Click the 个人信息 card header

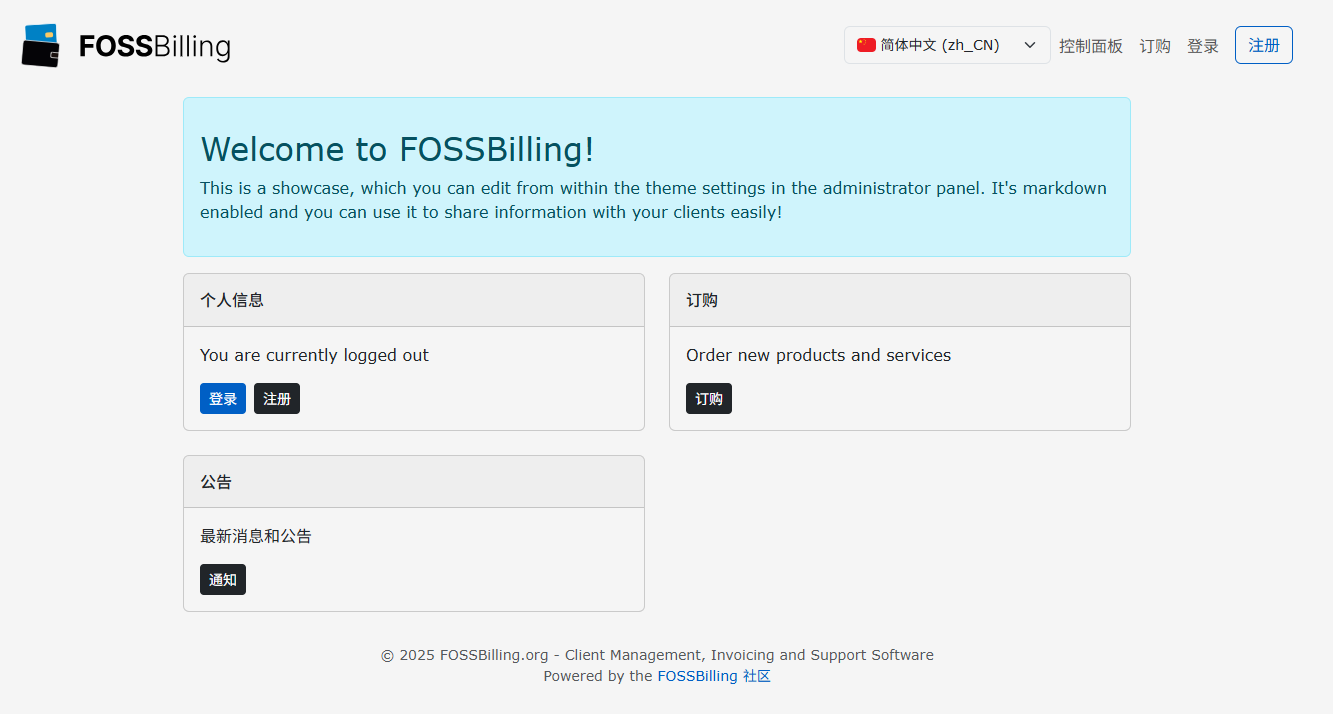(414, 300)
